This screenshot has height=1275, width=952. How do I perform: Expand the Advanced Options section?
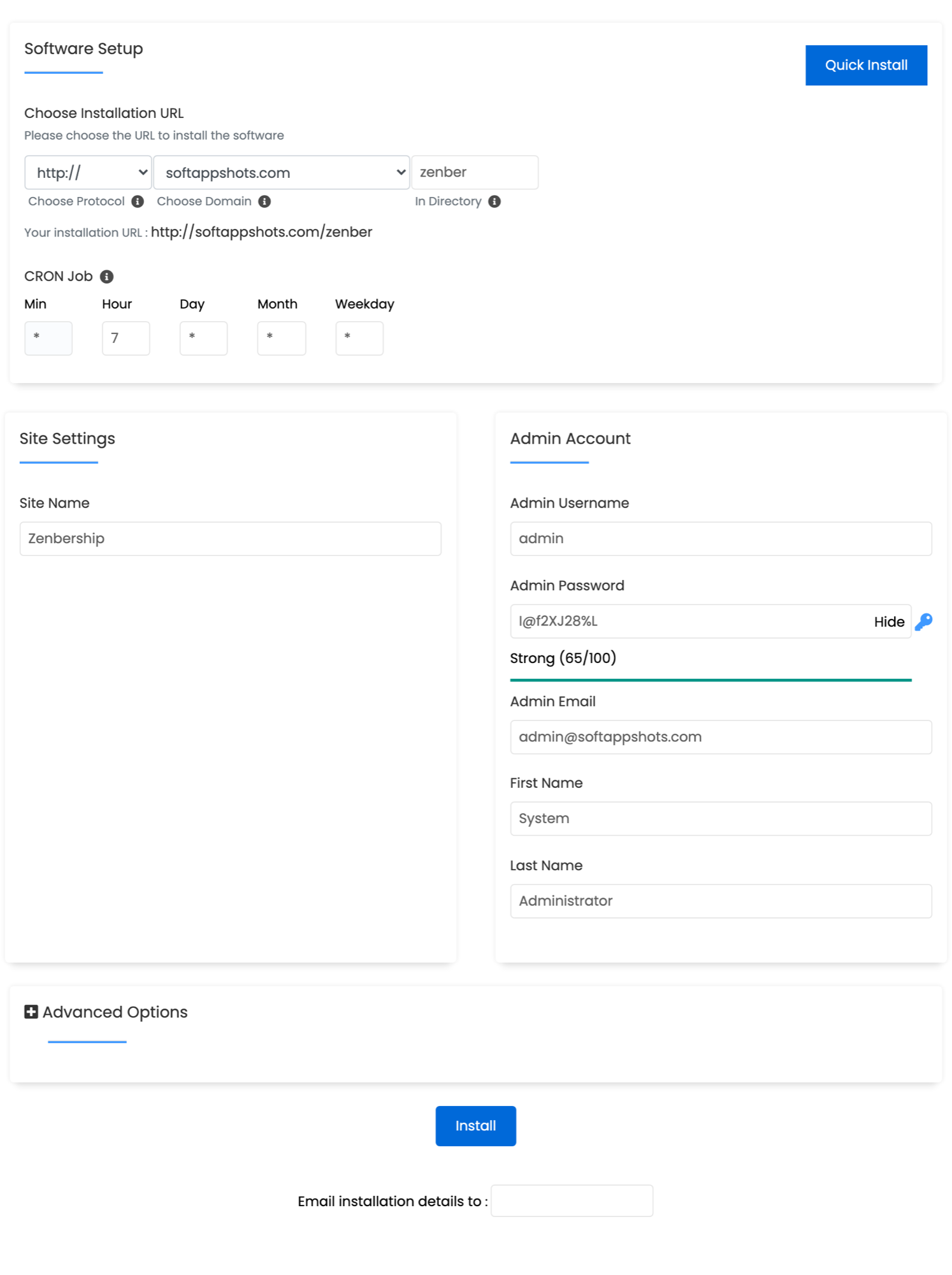click(x=106, y=1012)
